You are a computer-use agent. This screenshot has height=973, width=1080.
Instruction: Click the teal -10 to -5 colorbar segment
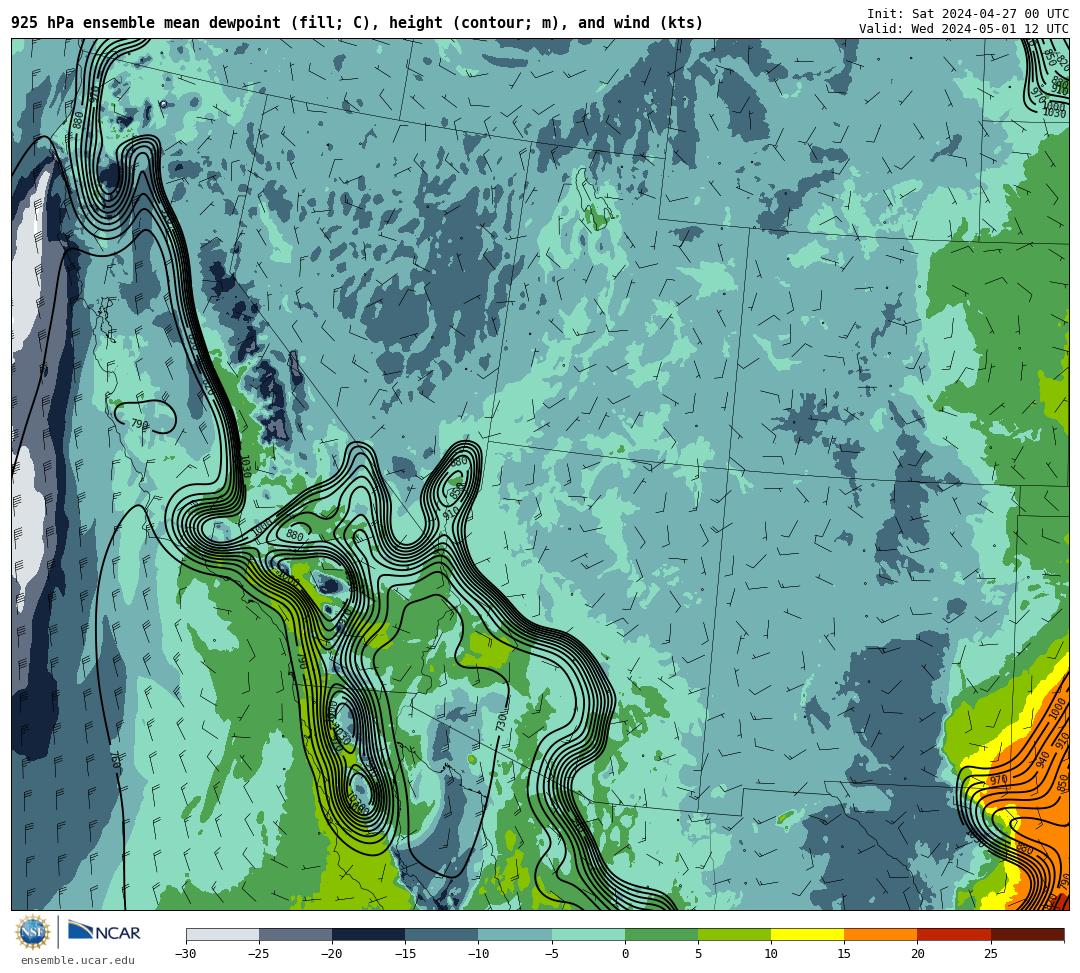515,934
